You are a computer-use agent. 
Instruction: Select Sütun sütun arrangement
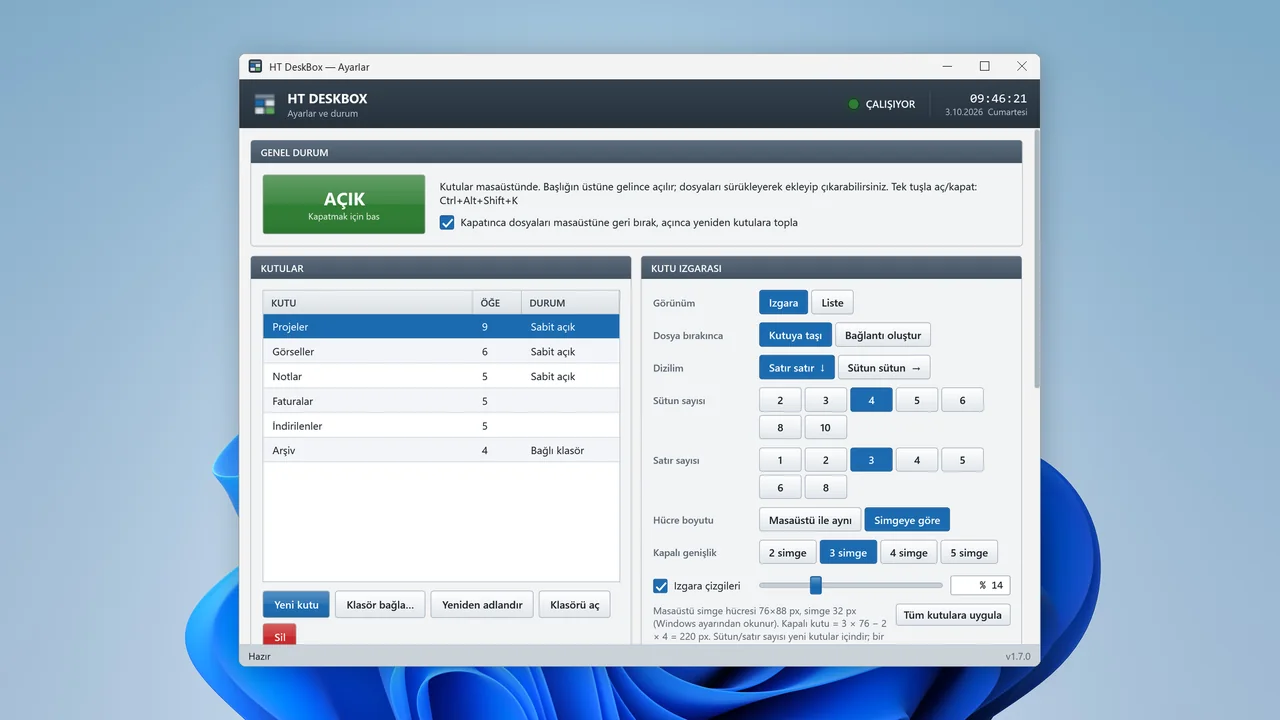(x=884, y=368)
